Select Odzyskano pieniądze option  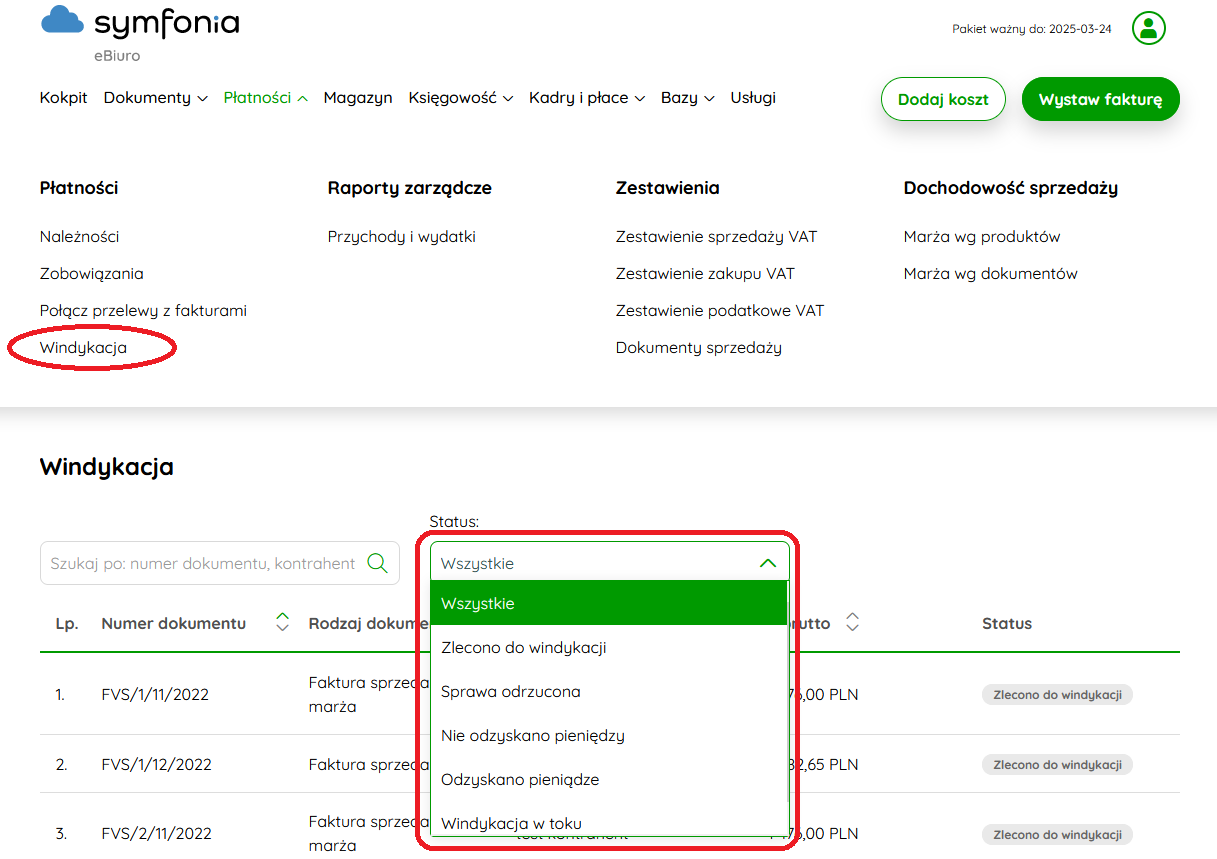click(x=609, y=780)
